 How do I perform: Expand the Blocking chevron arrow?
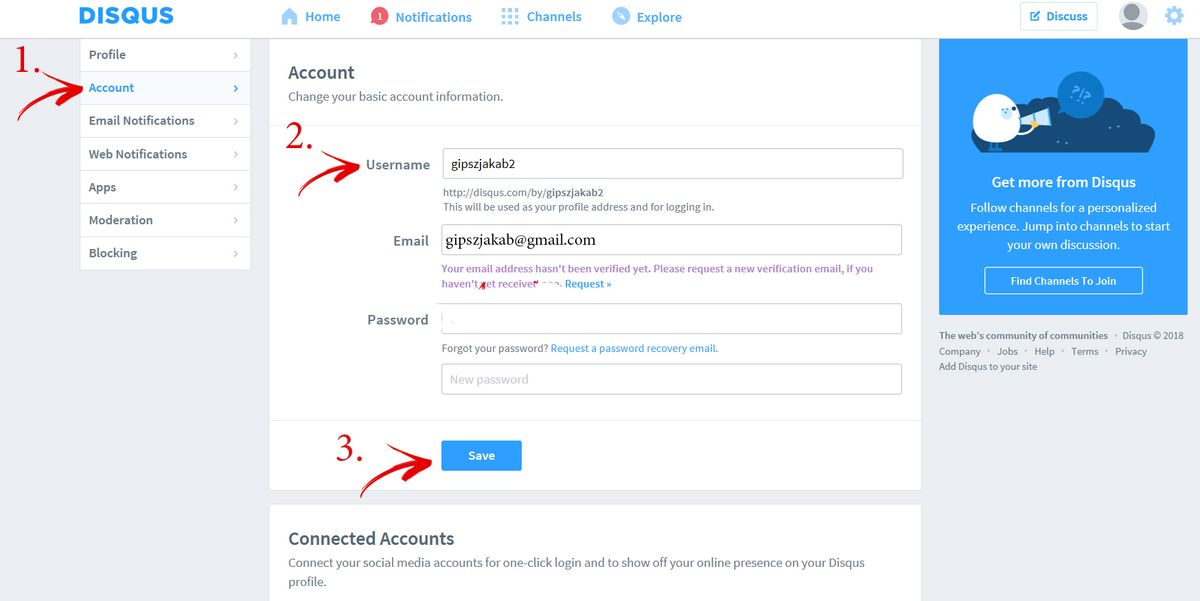pyautogui.click(x=236, y=254)
